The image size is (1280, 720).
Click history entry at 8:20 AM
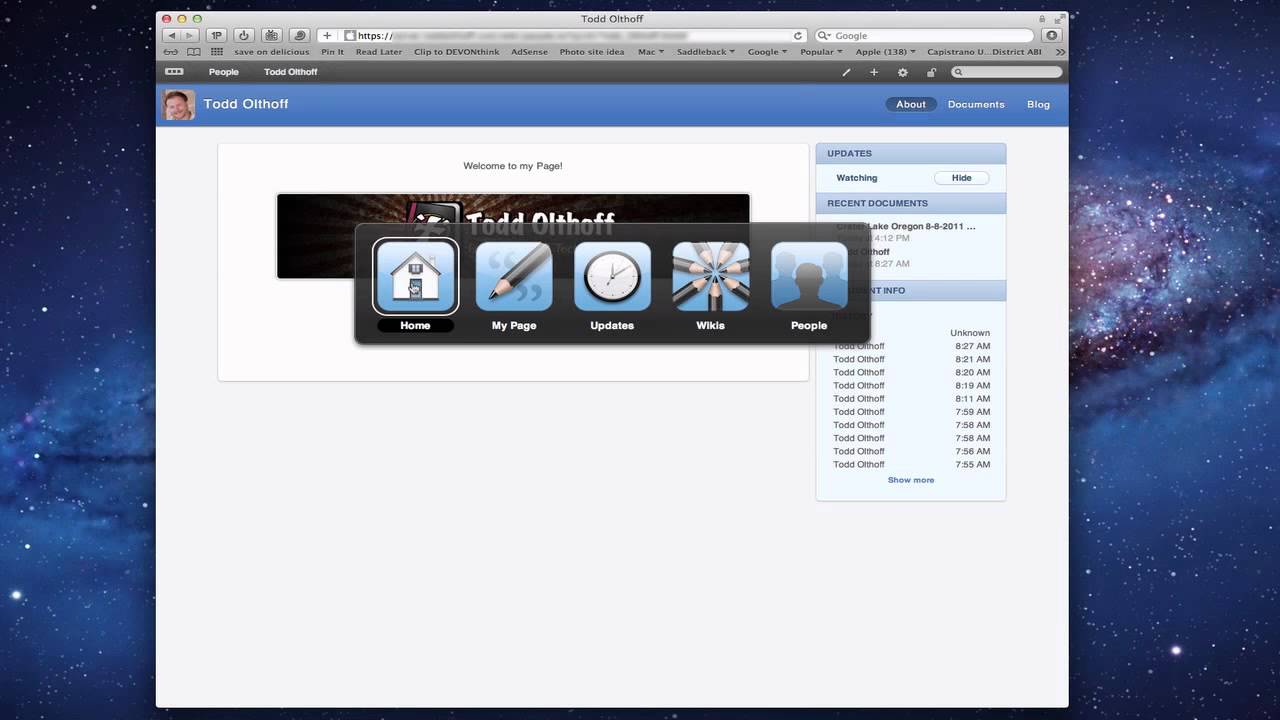tap(911, 372)
